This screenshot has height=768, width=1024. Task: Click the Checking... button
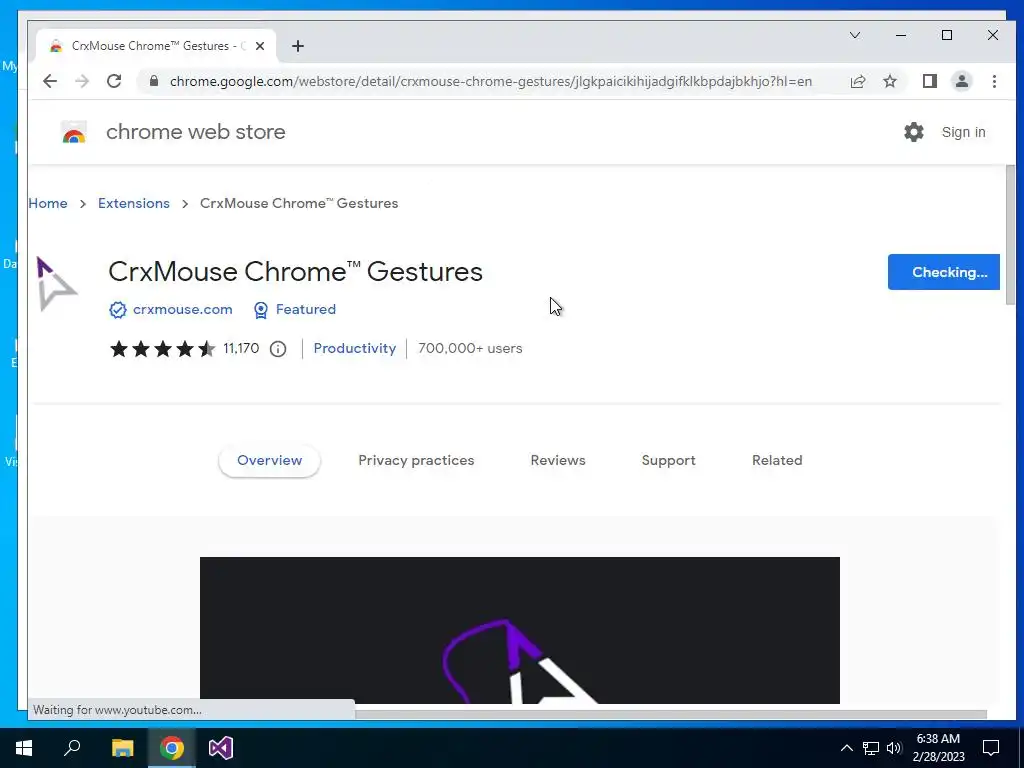[944, 272]
